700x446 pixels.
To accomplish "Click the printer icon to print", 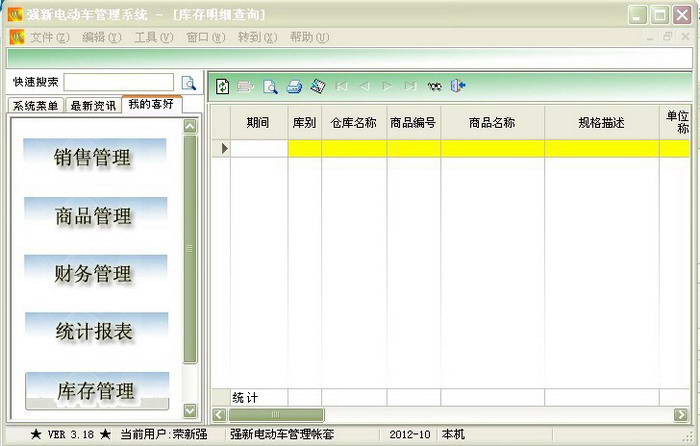I will [294, 86].
